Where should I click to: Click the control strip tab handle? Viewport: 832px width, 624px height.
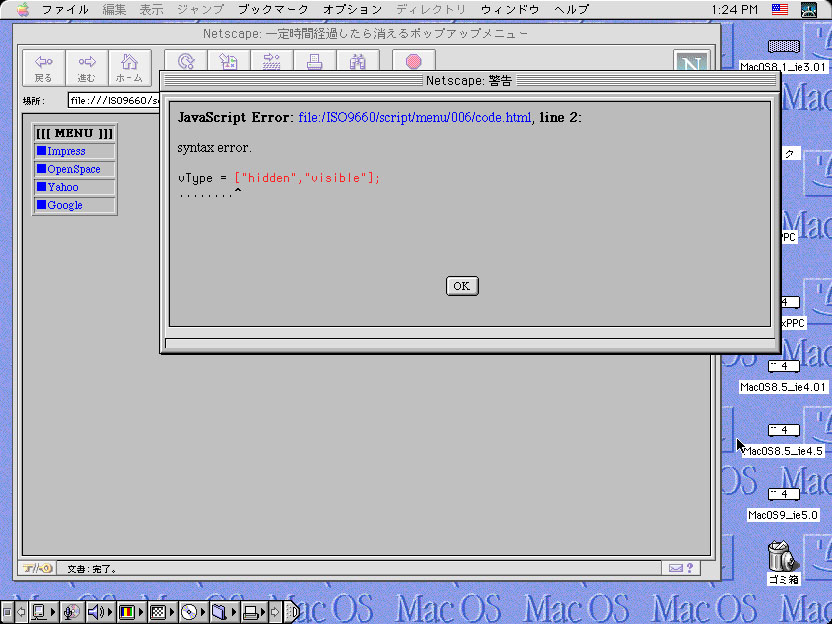pyautogui.click(x=292, y=612)
